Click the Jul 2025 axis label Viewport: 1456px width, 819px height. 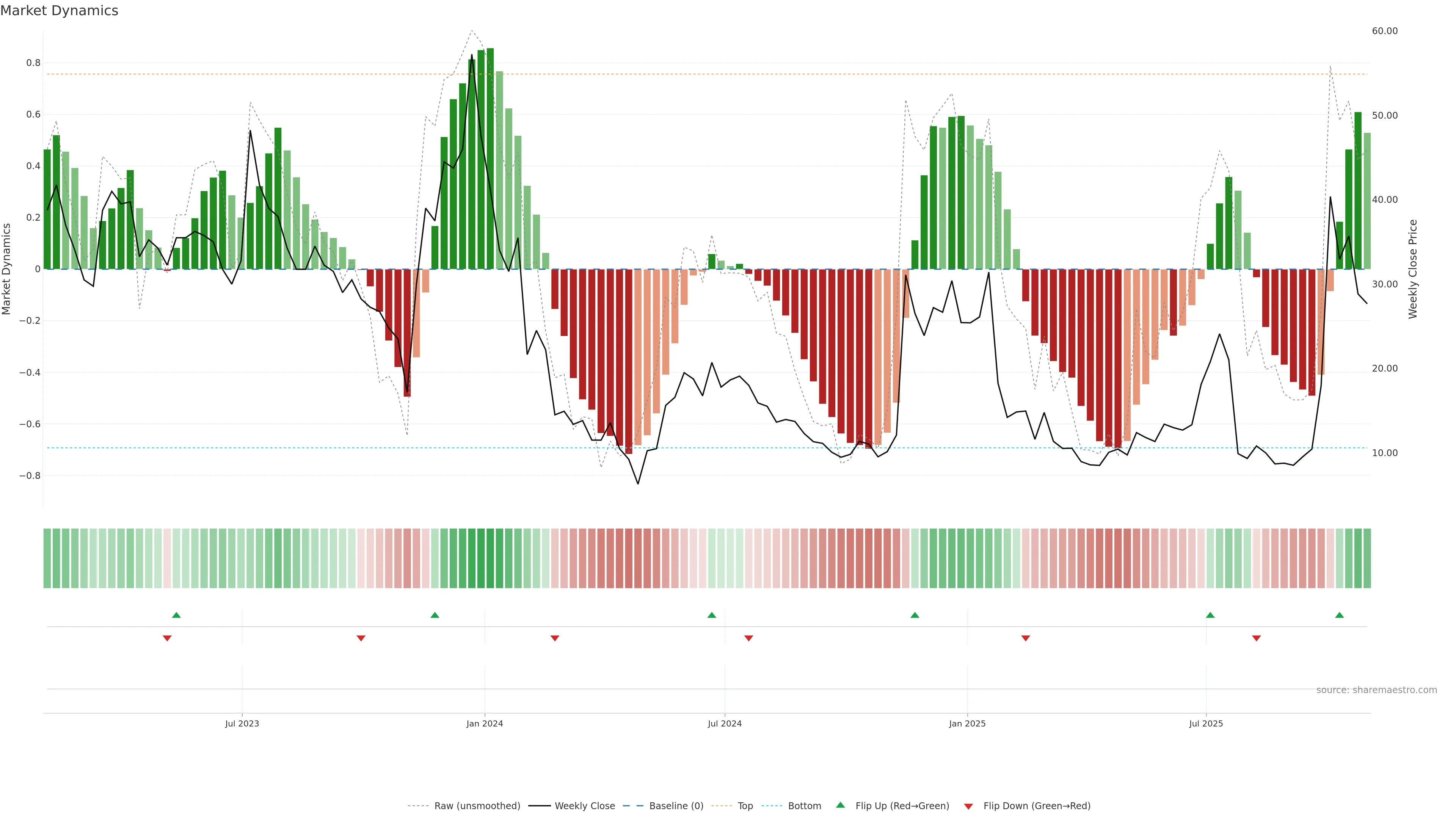tap(1206, 723)
